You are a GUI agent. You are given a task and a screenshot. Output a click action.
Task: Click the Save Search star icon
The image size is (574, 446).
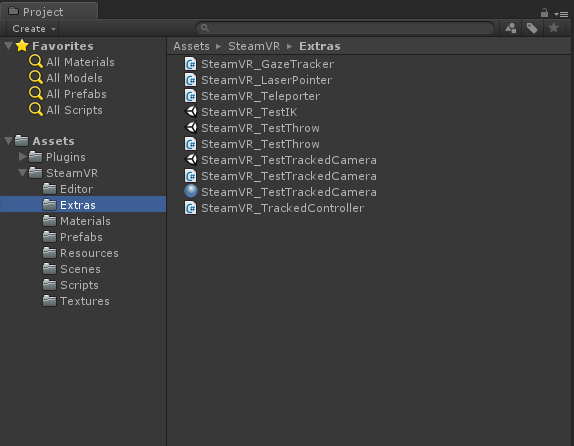click(554, 28)
